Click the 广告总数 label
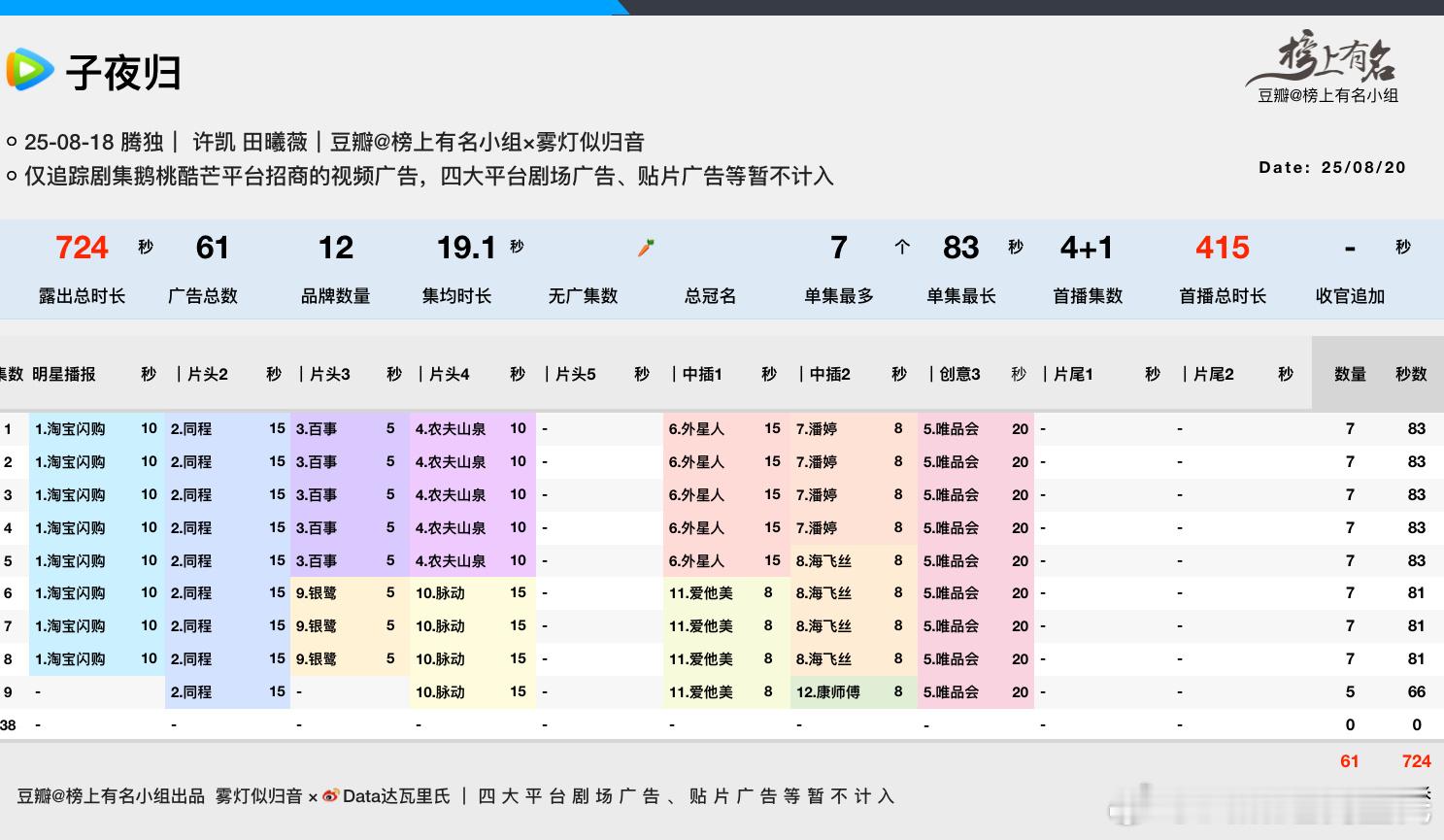 [203, 295]
